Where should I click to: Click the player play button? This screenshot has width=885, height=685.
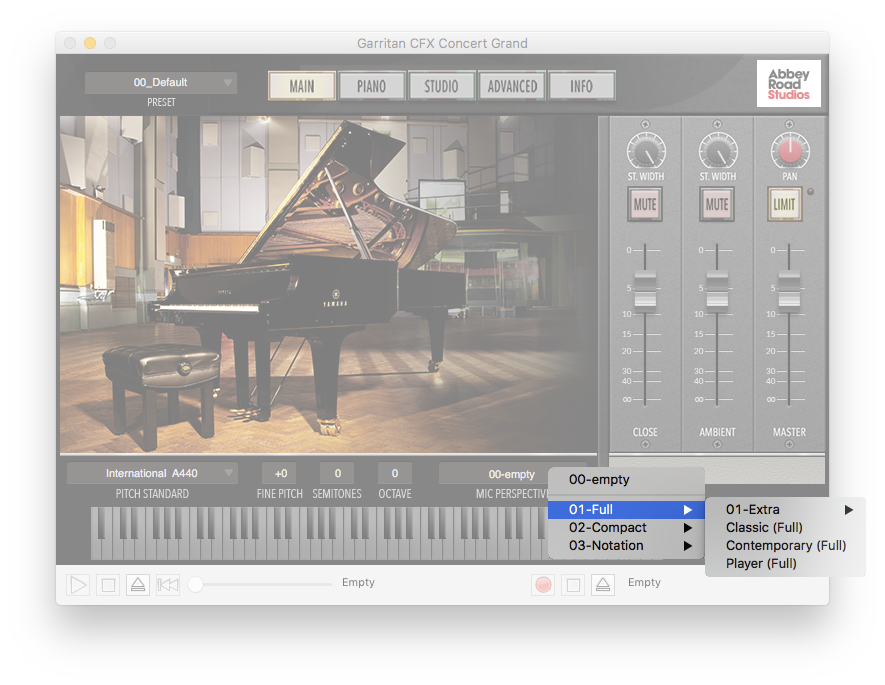pyautogui.click(x=78, y=585)
